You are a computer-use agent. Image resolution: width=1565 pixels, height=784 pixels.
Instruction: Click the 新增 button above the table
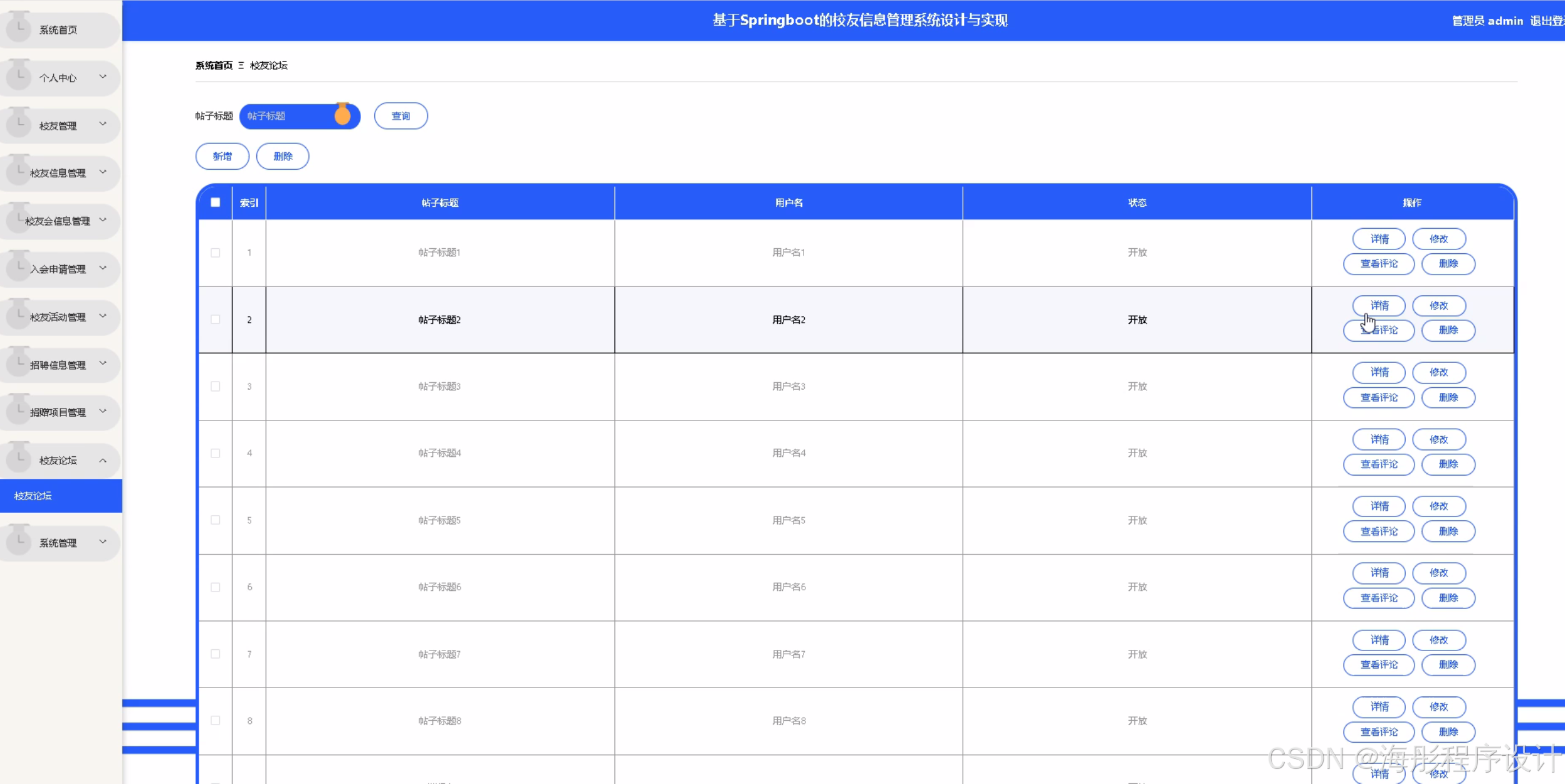[x=222, y=156]
